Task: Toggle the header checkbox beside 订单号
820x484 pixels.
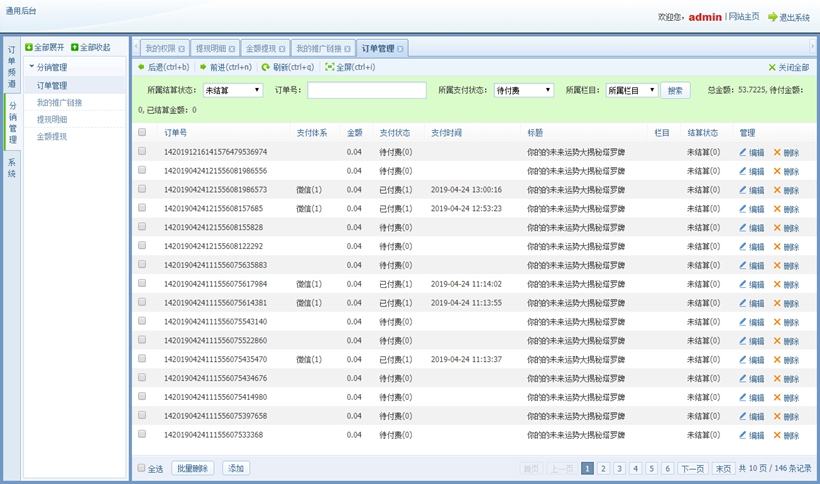Action: [142, 132]
